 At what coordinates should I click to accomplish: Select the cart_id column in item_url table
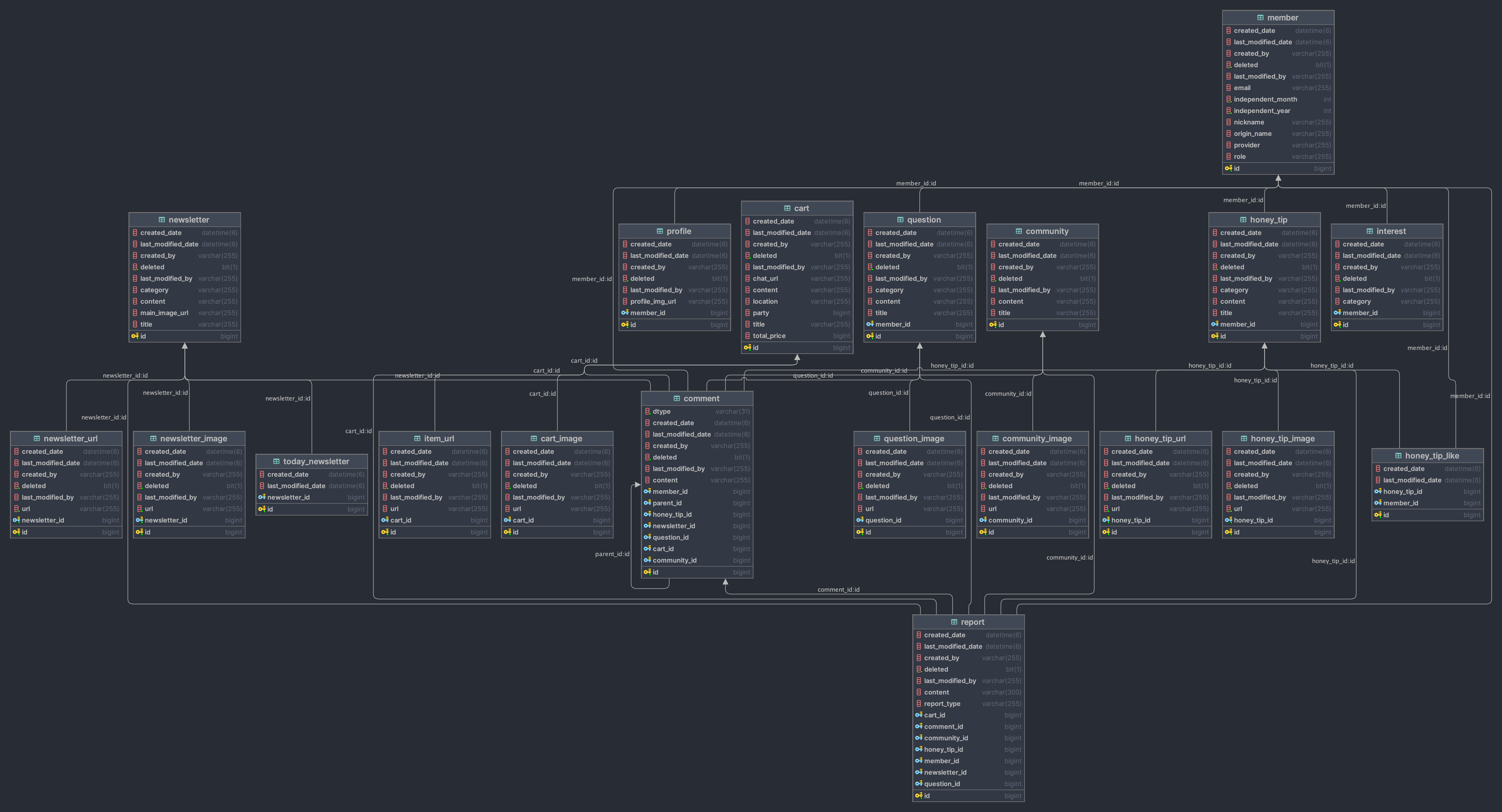435,521
